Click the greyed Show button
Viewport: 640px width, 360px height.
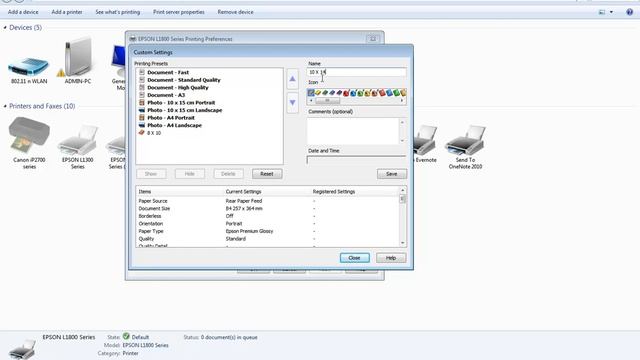151,174
